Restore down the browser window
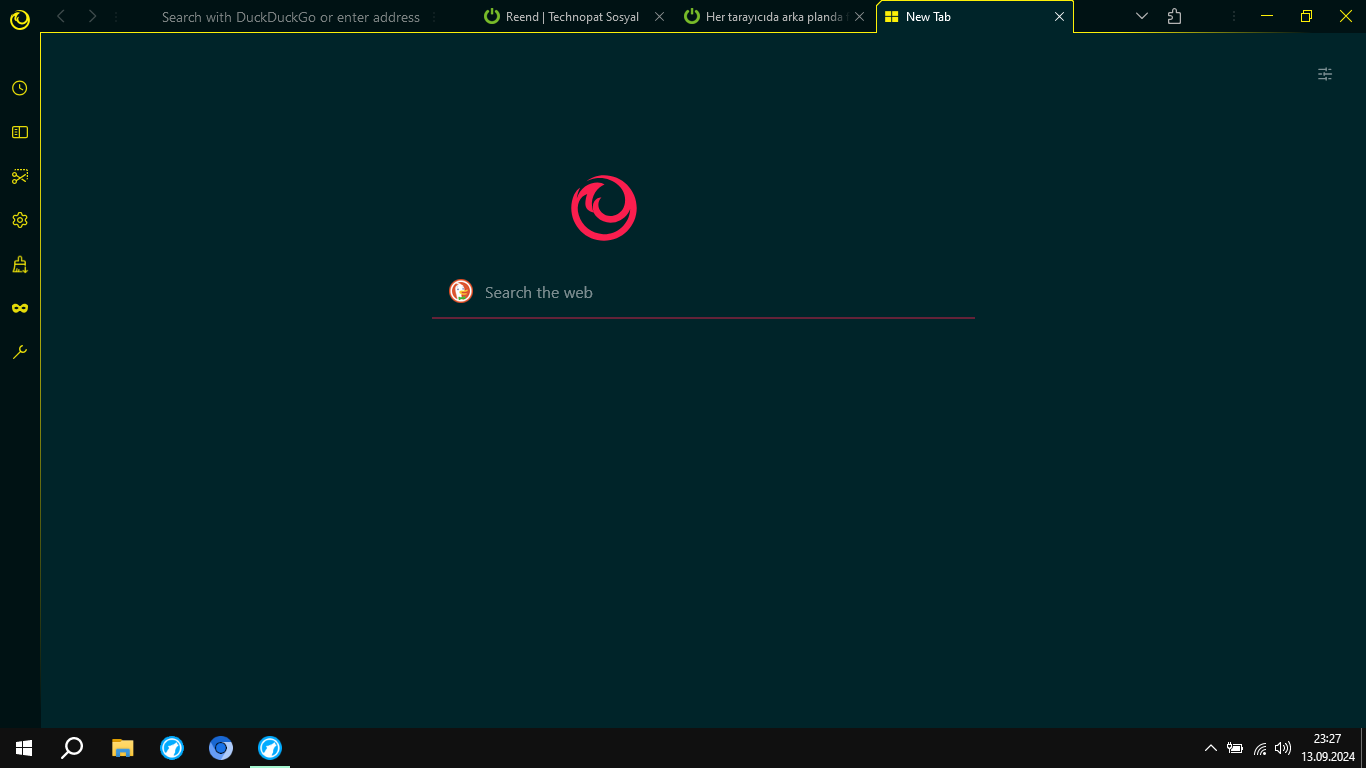The height and width of the screenshot is (768, 1366). [x=1306, y=16]
